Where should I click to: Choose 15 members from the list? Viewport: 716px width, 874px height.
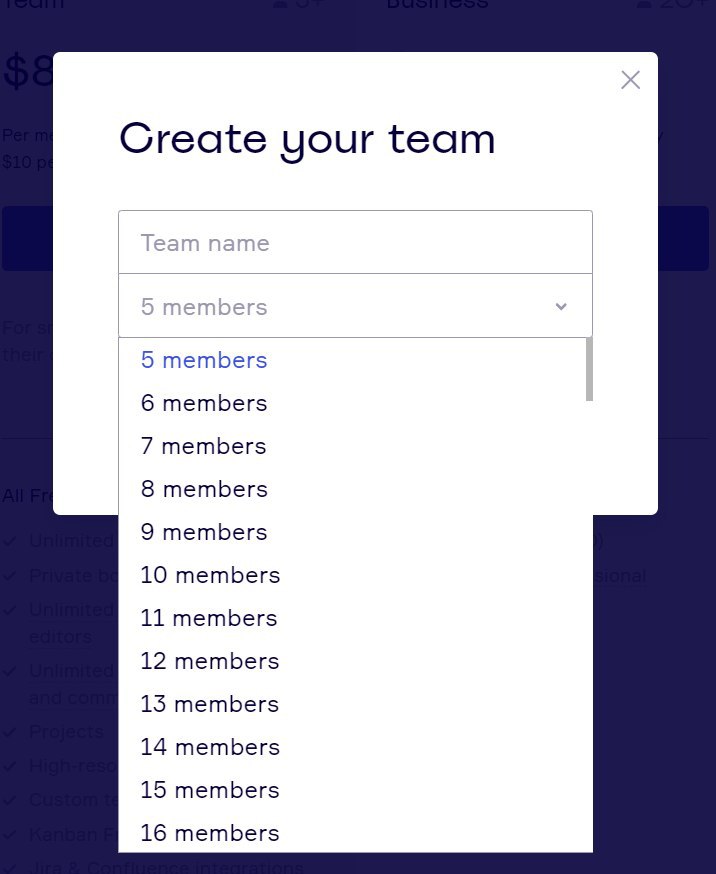210,790
